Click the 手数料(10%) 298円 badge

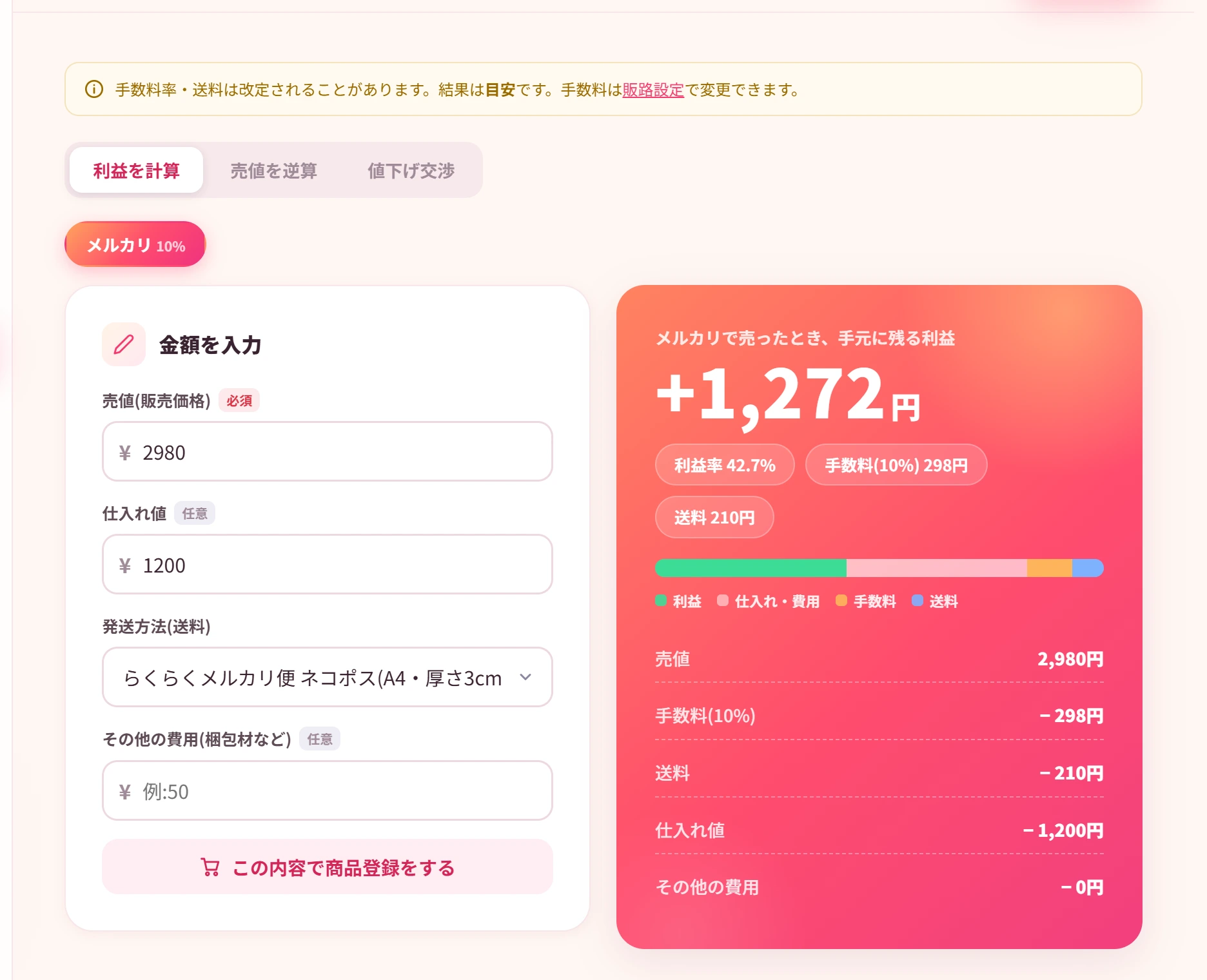tap(896, 465)
